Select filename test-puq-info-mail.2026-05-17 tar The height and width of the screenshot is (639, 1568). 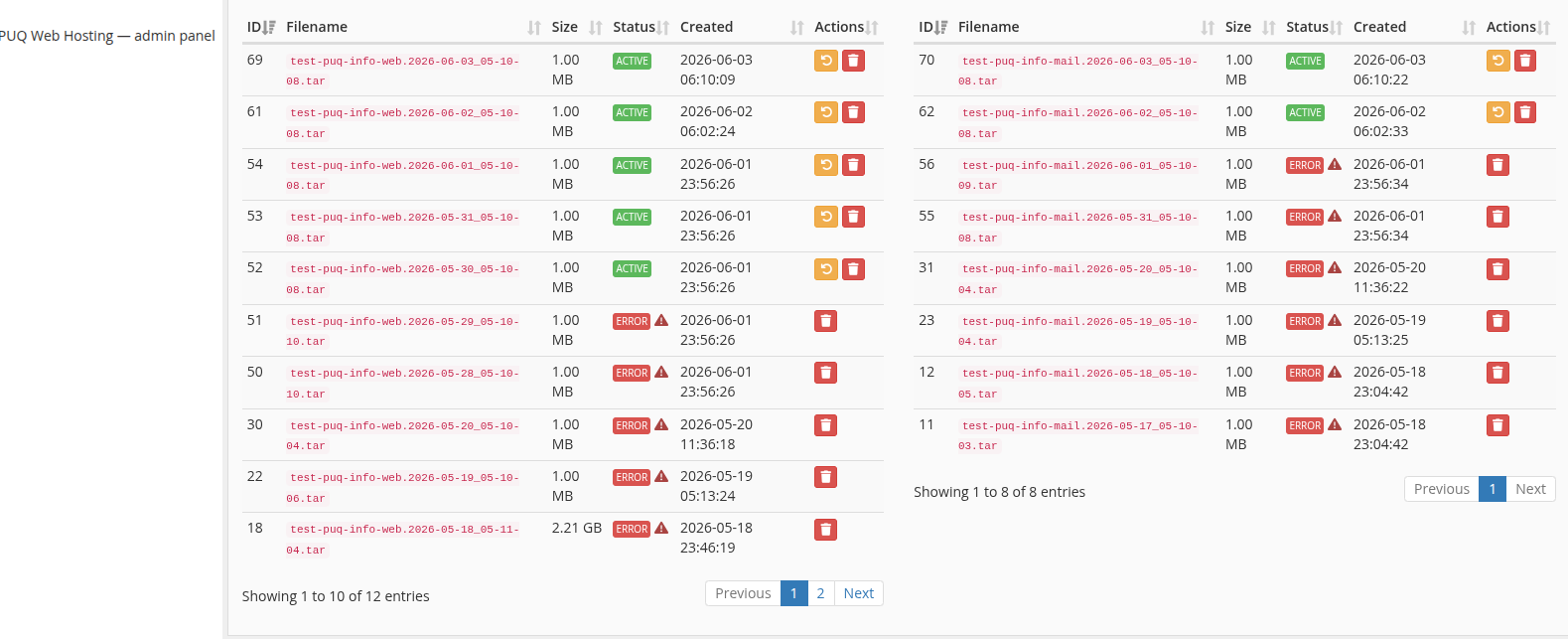coord(1078,435)
